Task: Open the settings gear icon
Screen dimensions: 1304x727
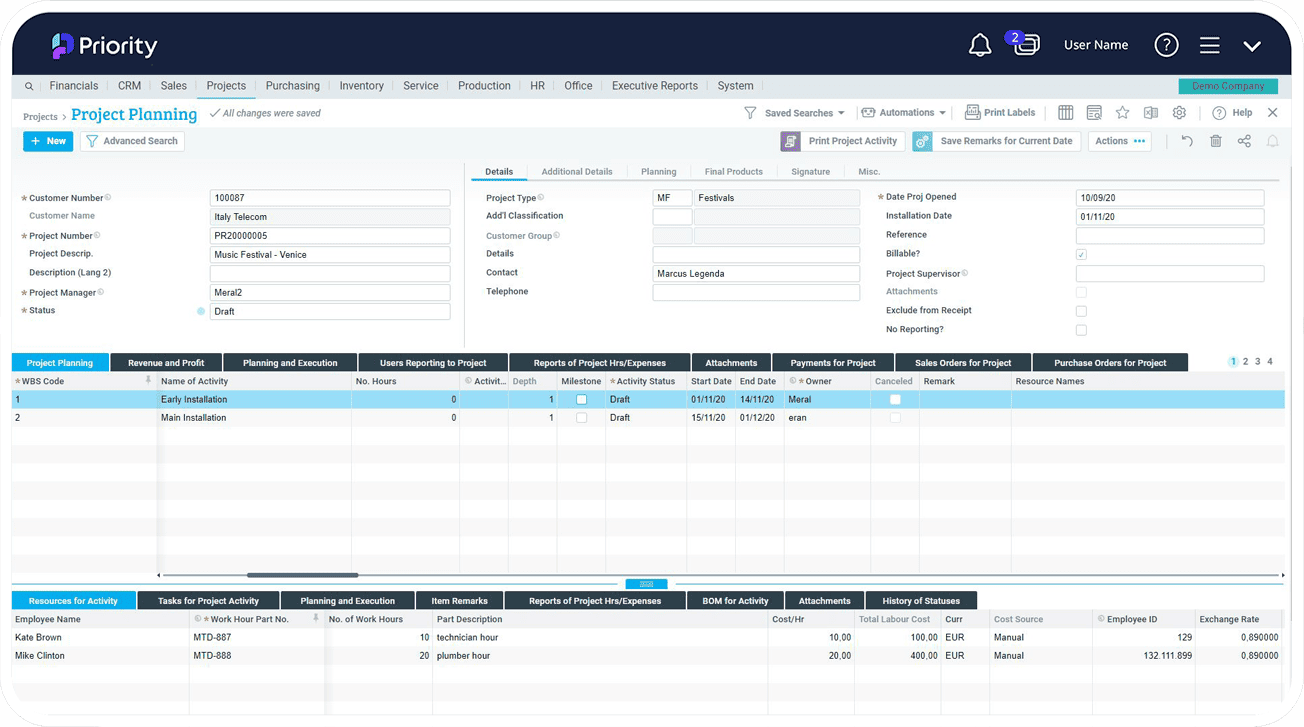Action: point(1179,113)
